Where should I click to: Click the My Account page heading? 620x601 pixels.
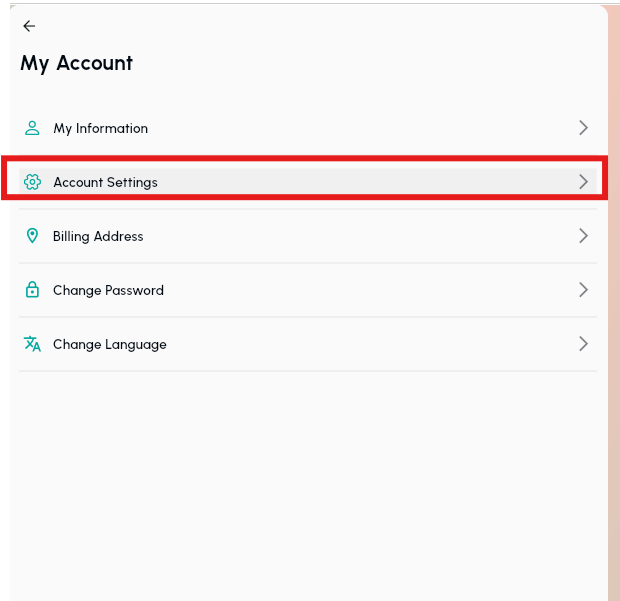click(x=76, y=63)
